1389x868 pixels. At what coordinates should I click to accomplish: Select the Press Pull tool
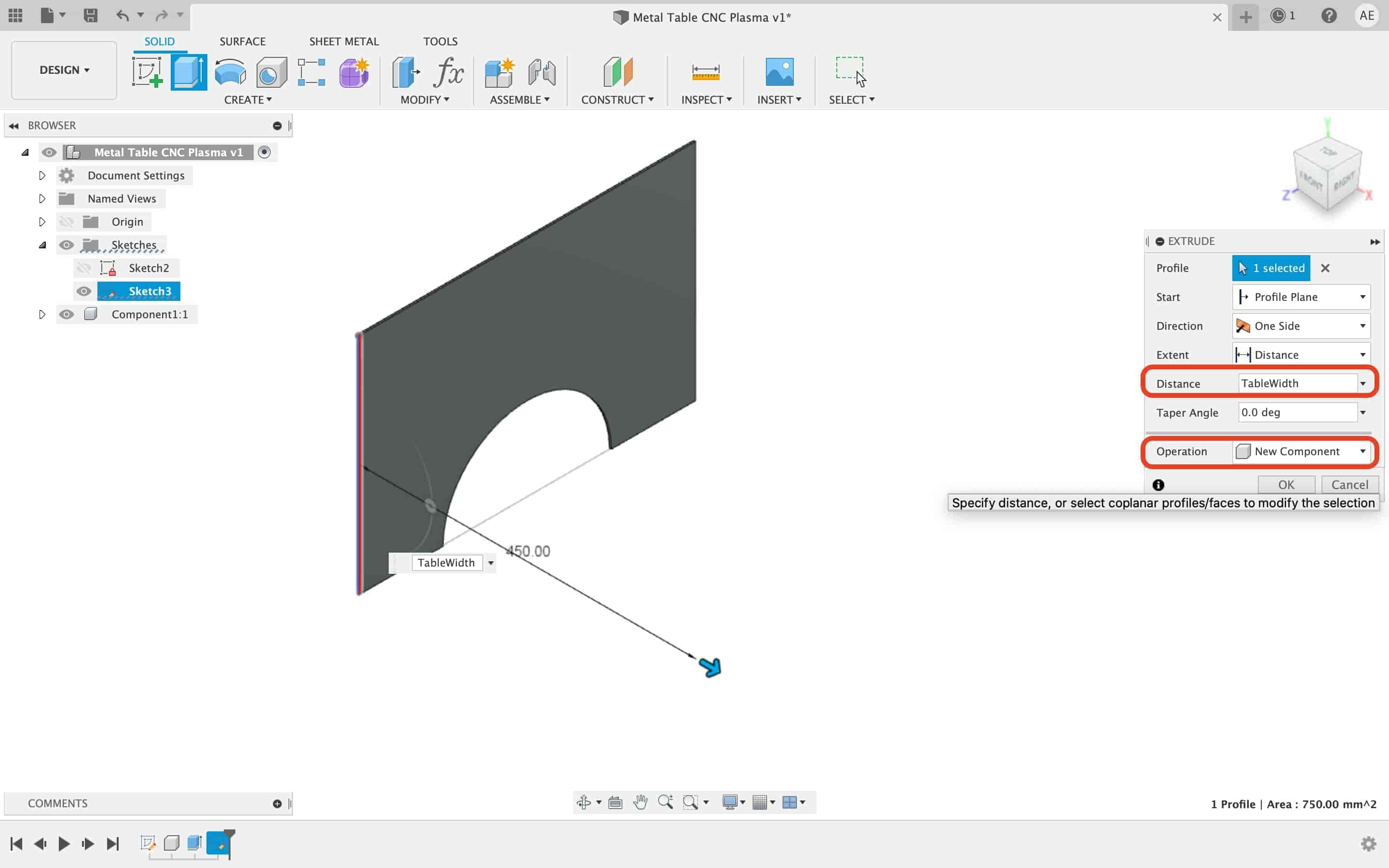[406, 72]
